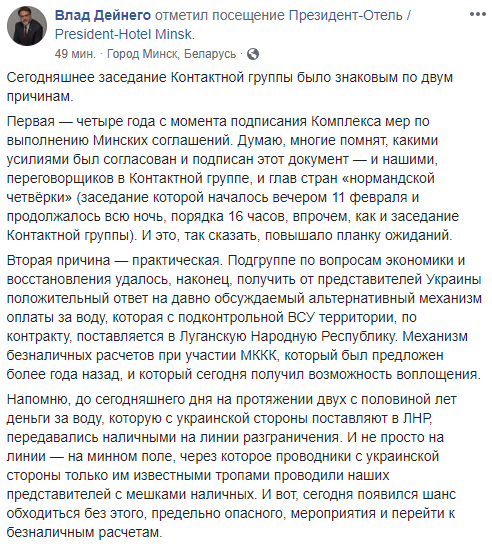Open the post options three-dot menu
This screenshot has width=492, height=550.
pyautogui.click(x=478, y=14)
